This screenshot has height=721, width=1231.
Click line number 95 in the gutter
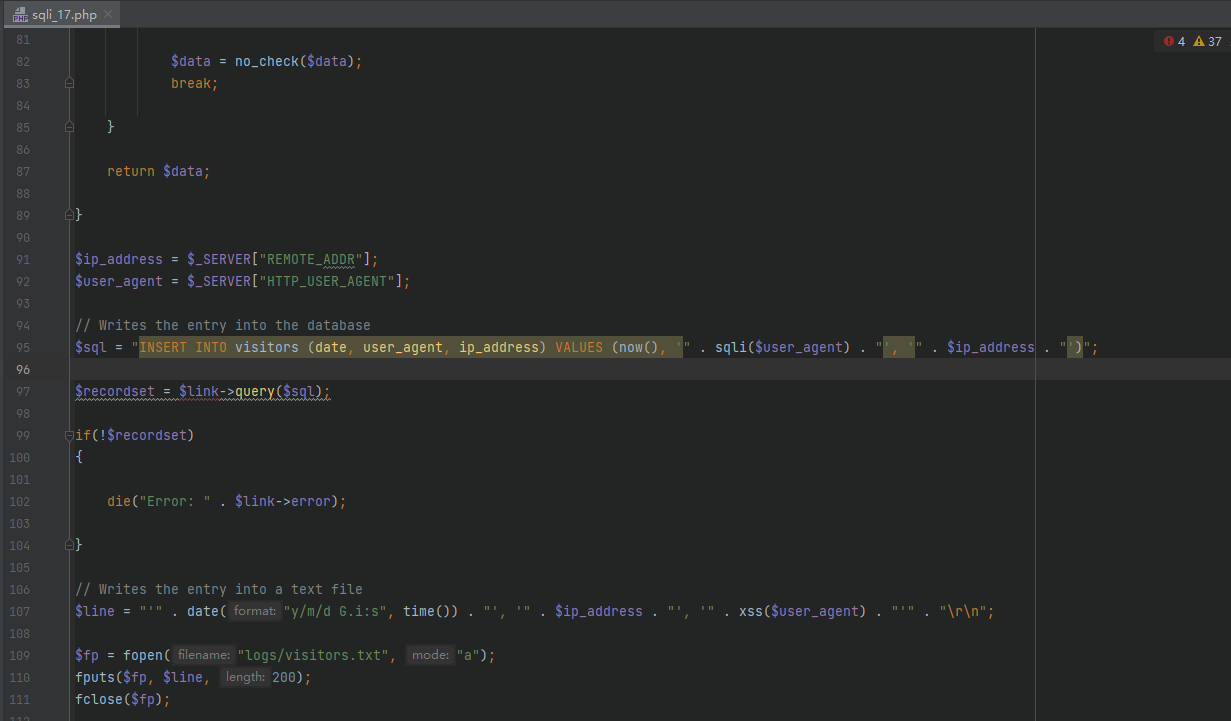pos(23,348)
